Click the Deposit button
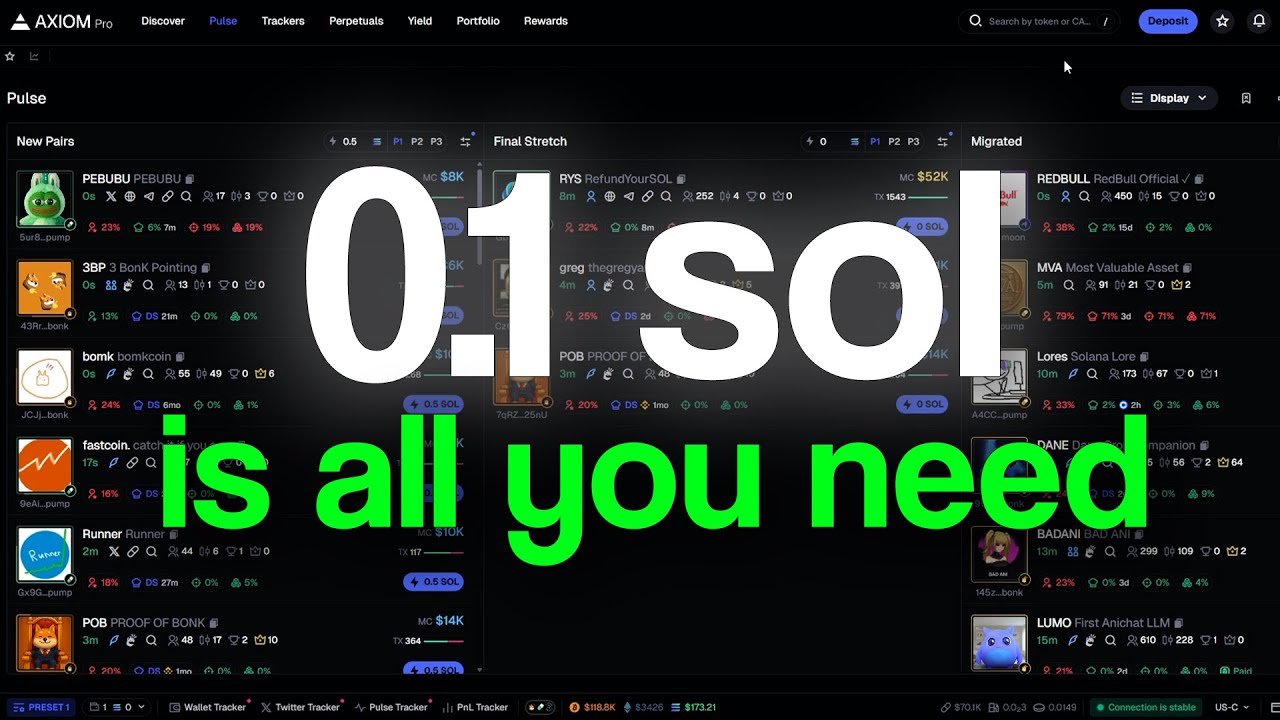1280x720 pixels. 1168,21
